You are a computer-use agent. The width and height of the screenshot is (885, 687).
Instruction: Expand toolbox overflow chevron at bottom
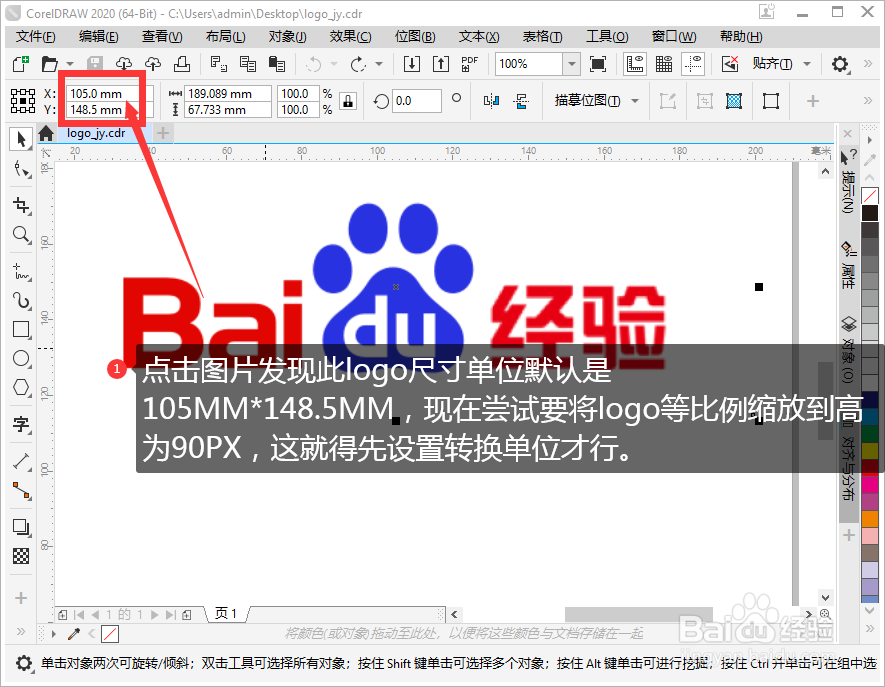point(21,631)
